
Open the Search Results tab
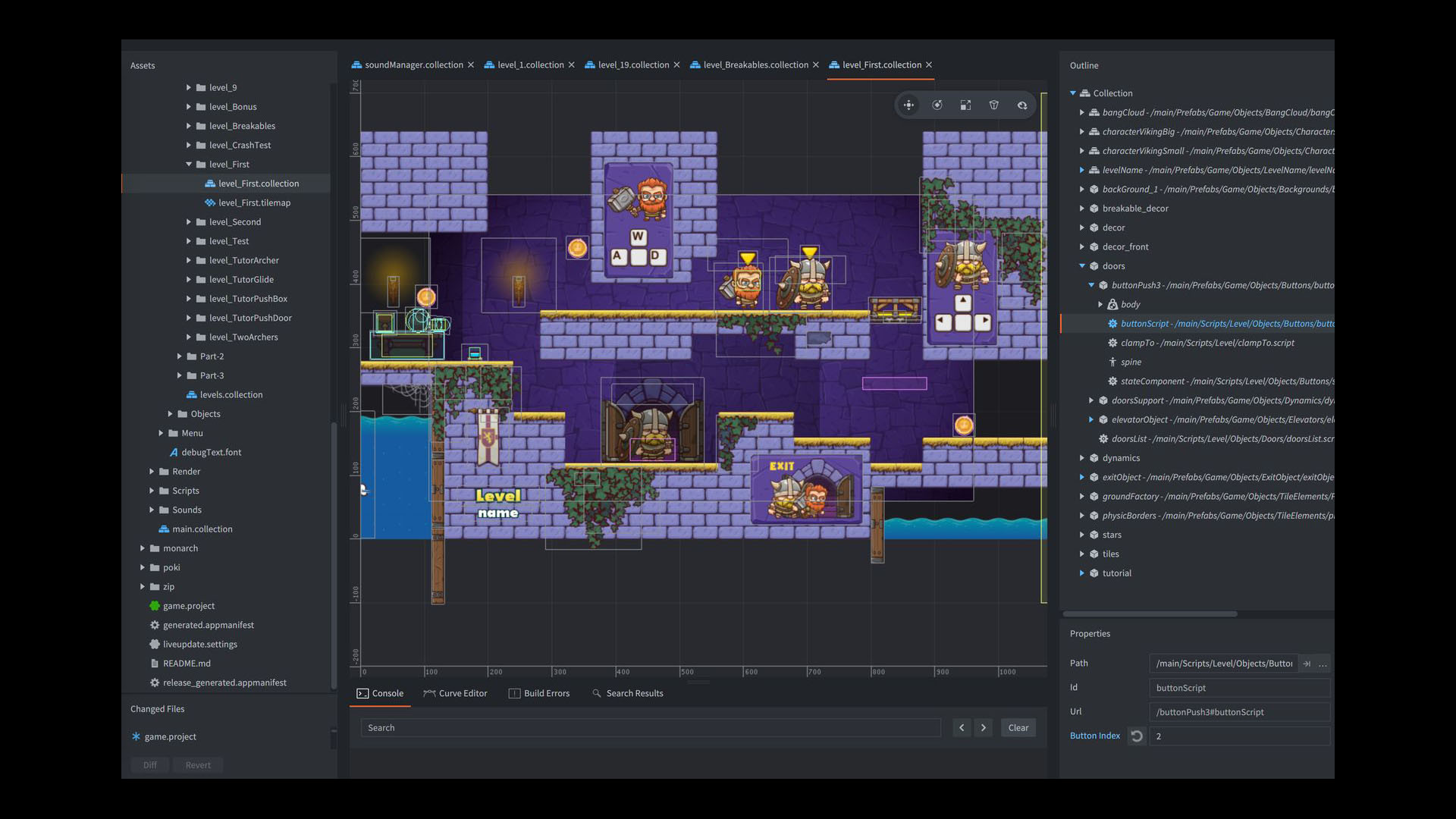point(628,692)
